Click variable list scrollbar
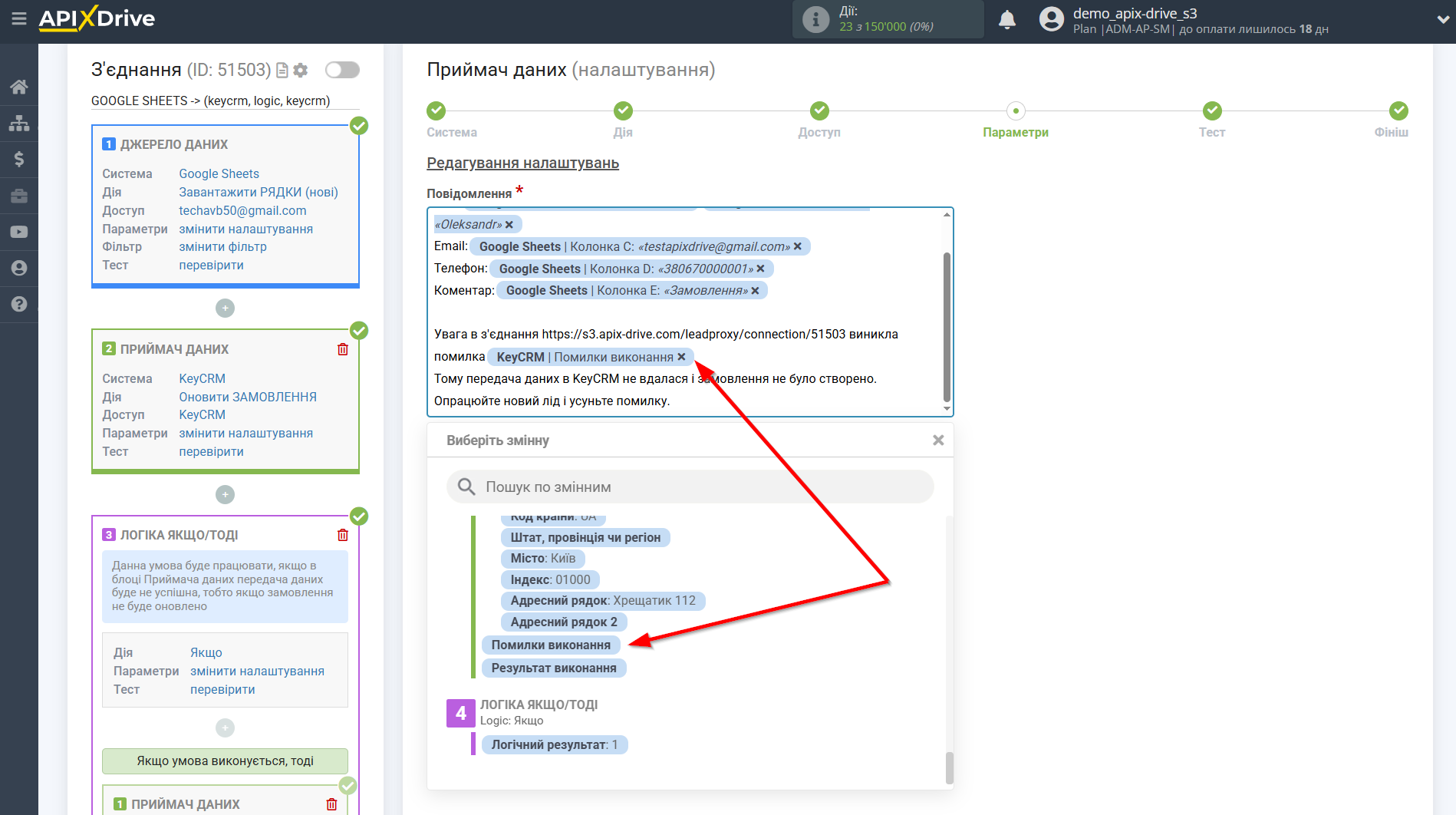Screen dimensions: 1456x815 (949, 767)
